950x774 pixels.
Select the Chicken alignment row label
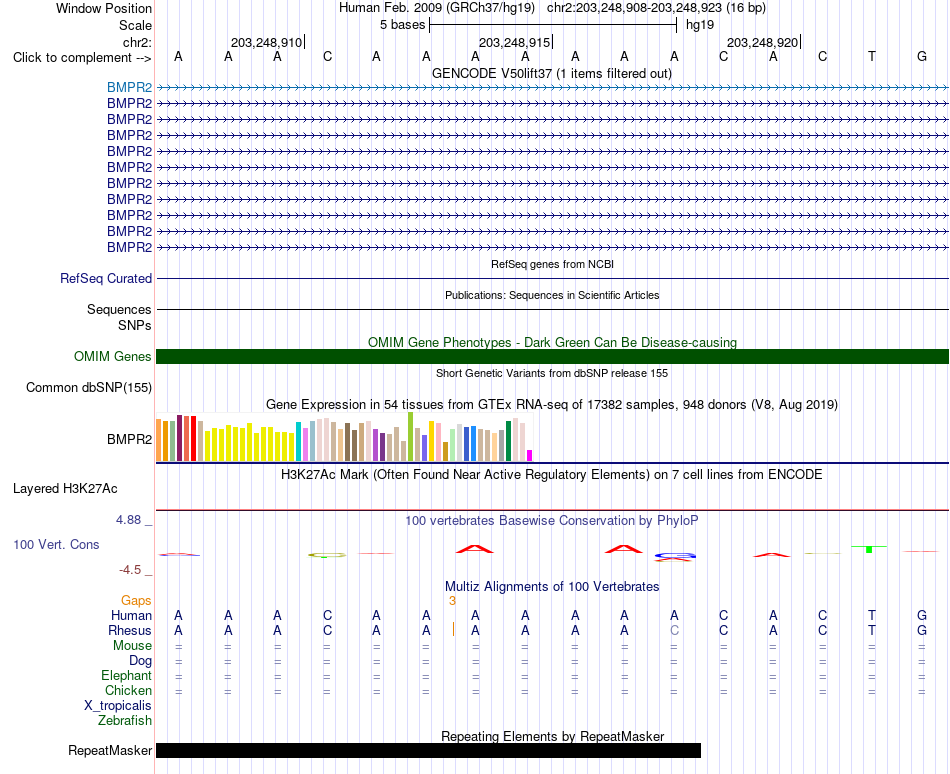click(x=128, y=690)
